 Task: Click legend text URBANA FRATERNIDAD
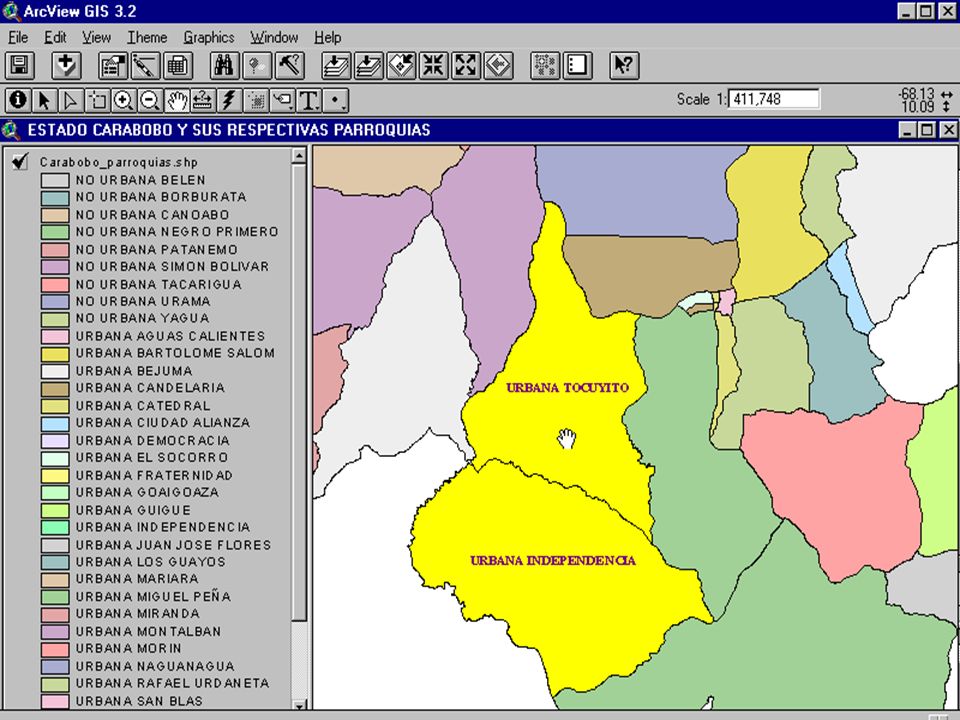(154, 476)
